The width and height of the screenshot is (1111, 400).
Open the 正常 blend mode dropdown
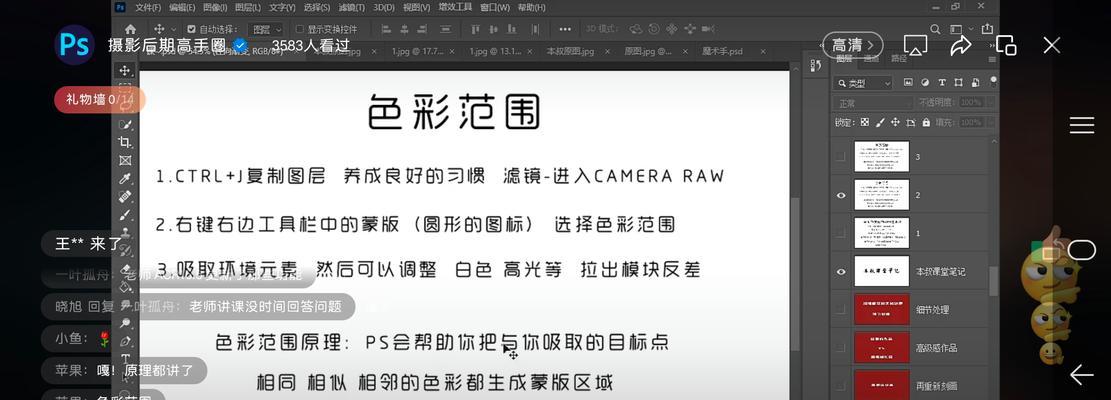873,103
